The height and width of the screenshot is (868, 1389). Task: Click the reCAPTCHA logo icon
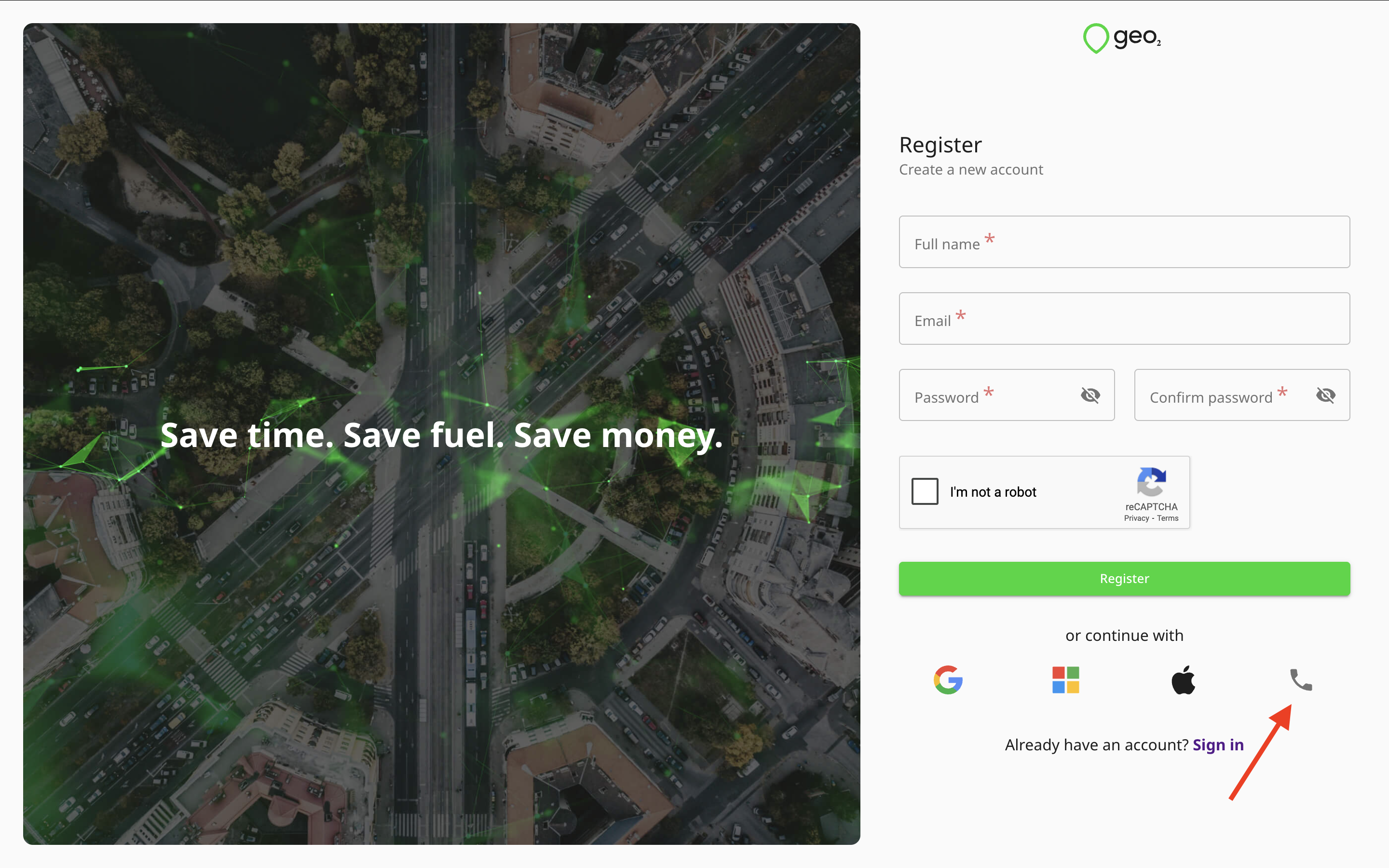1151,482
